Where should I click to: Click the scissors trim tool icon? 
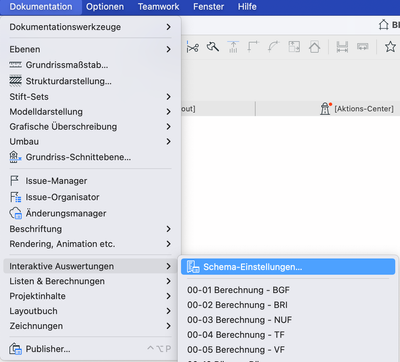(x=192, y=47)
